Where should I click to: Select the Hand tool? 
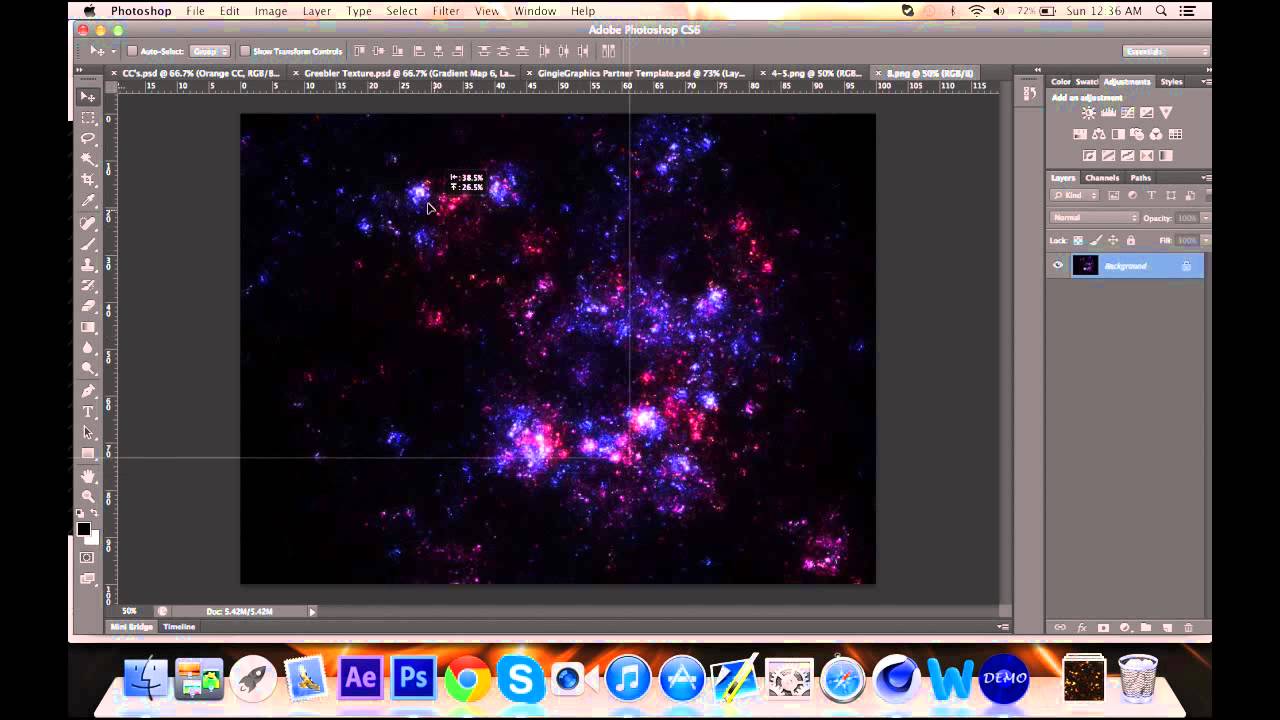[x=88, y=476]
